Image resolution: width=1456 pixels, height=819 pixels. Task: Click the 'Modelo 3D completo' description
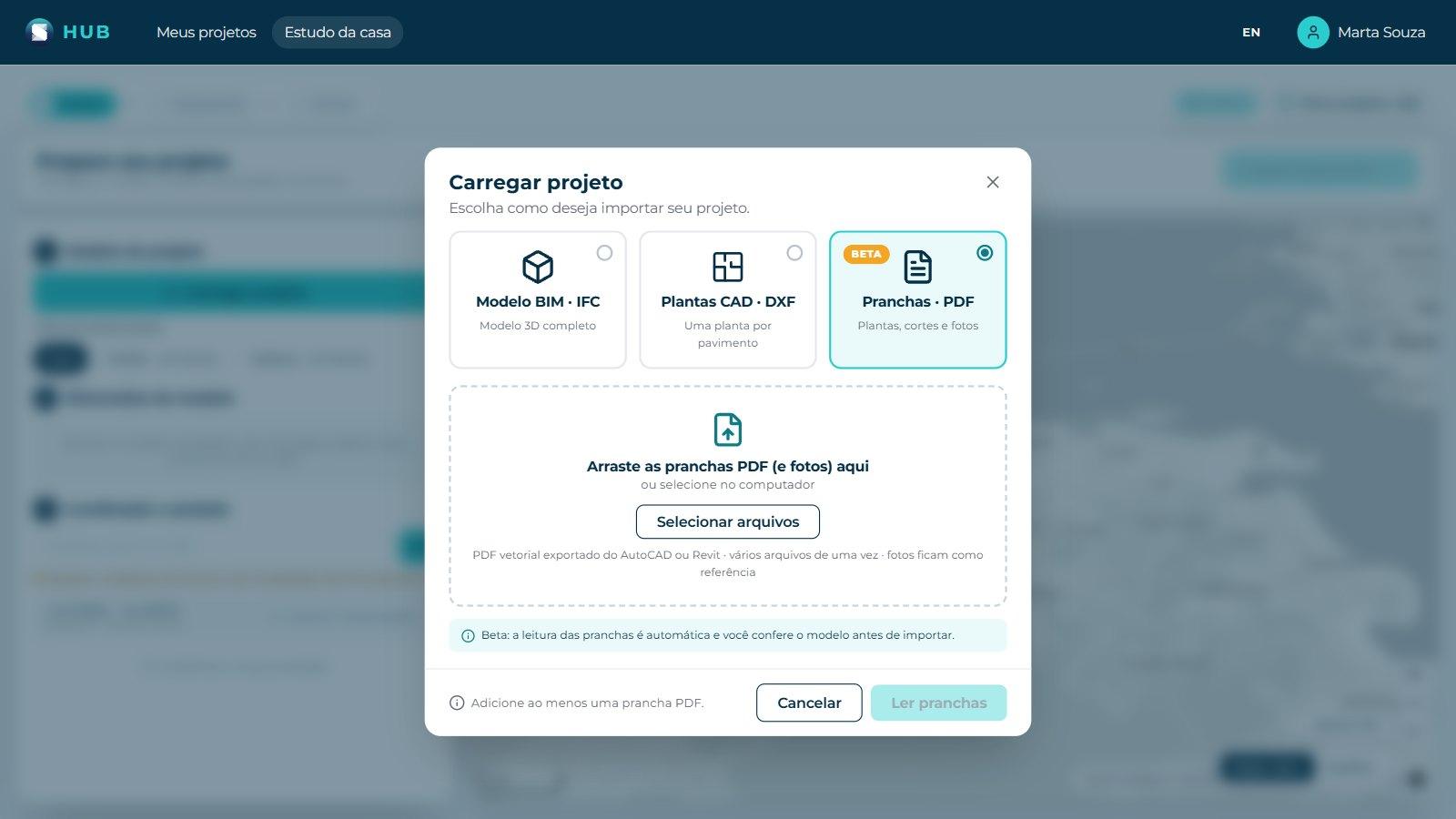pyautogui.click(x=538, y=326)
